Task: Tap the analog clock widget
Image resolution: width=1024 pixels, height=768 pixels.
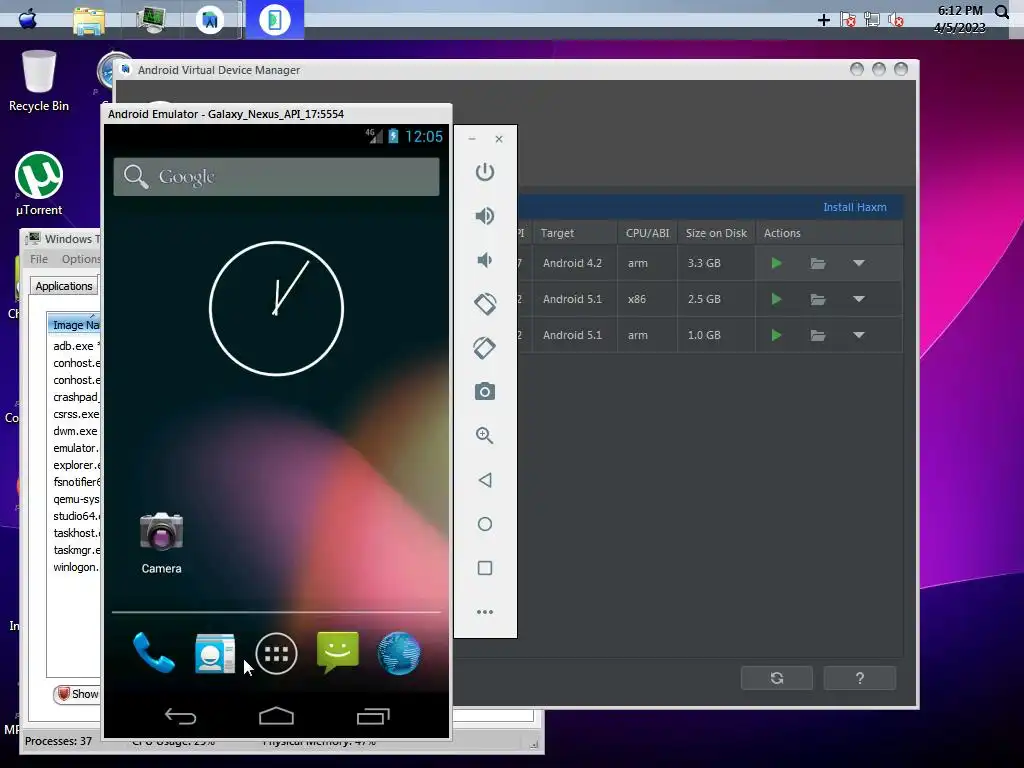Action: (276, 308)
